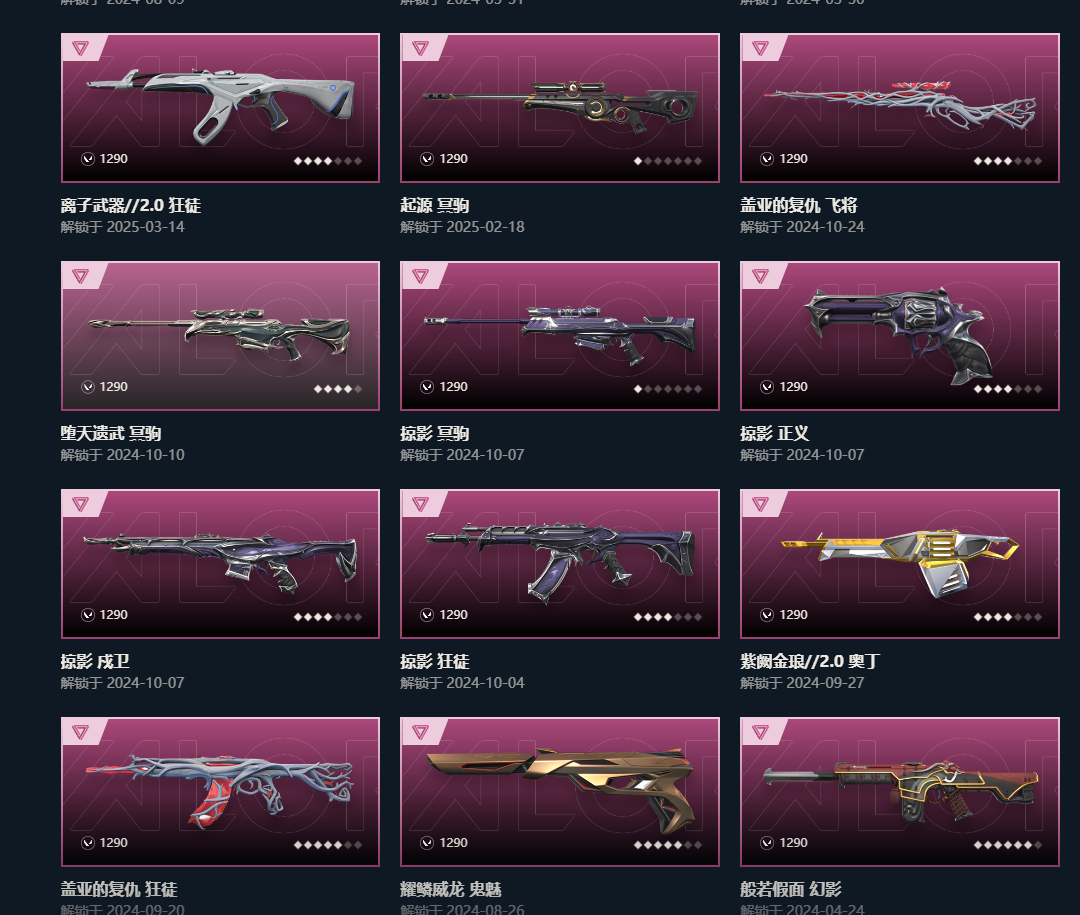Click the 紫阙金琅//2.0 奥丁 skin name
This screenshot has width=1080, height=915.
click(x=810, y=661)
